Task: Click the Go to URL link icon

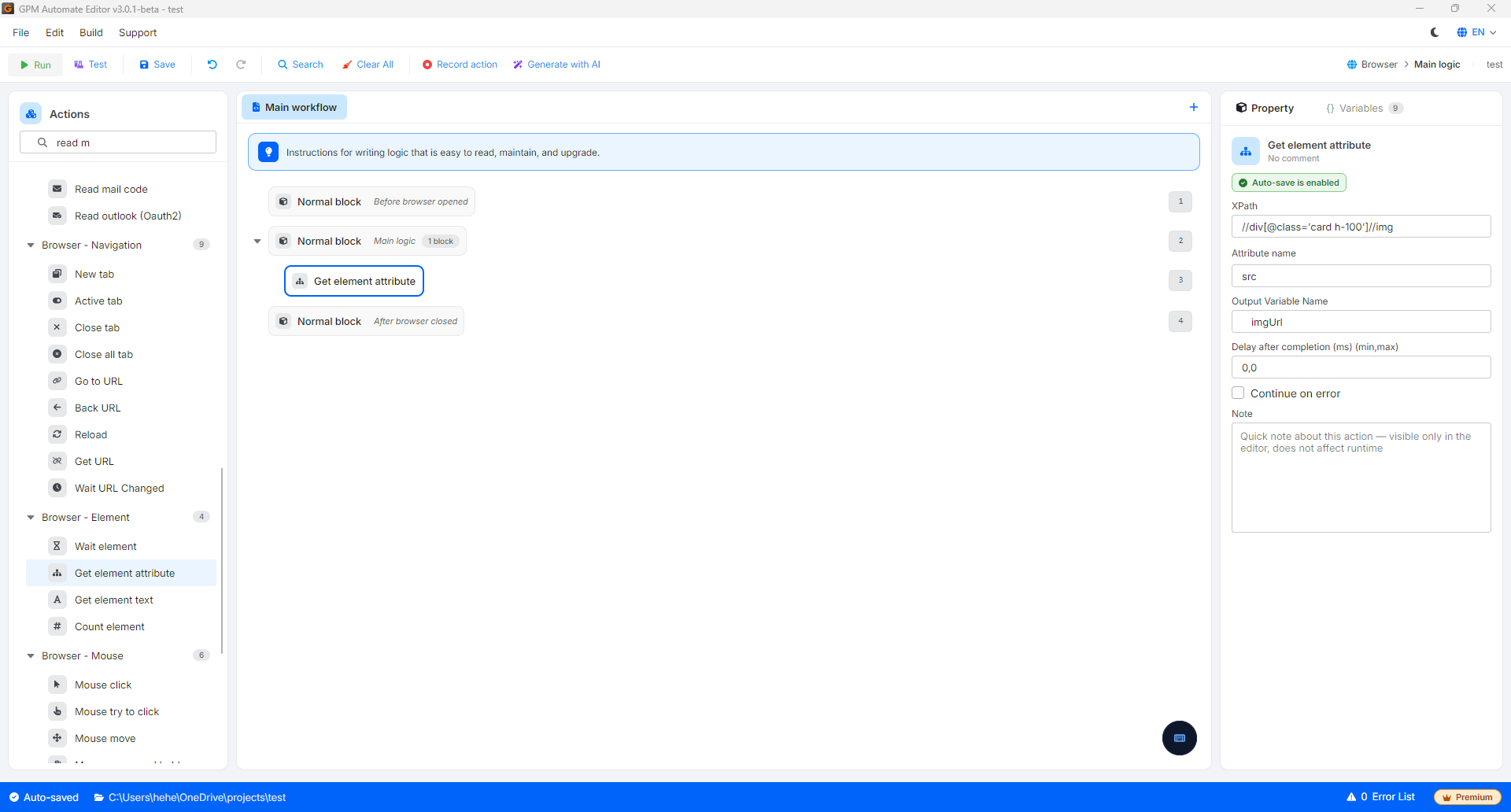Action: point(57,381)
